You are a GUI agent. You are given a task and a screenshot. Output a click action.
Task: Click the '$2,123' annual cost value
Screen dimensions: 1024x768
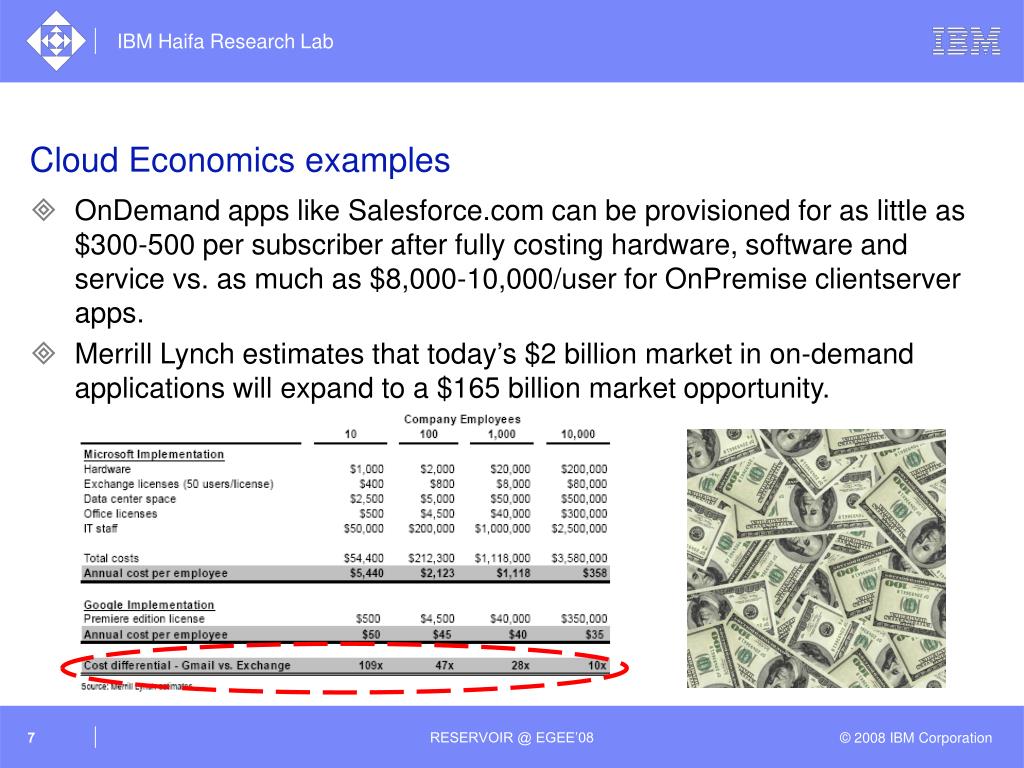click(x=438, y=573)
